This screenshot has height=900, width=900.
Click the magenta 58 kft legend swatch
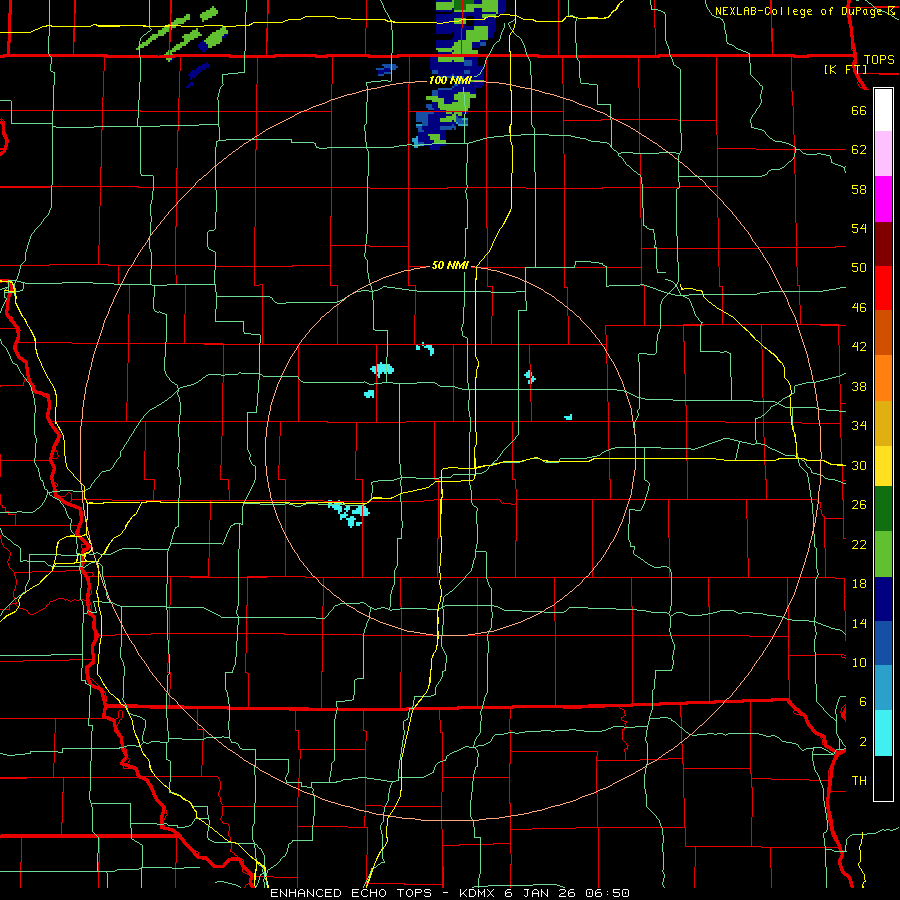pos(883,199)
